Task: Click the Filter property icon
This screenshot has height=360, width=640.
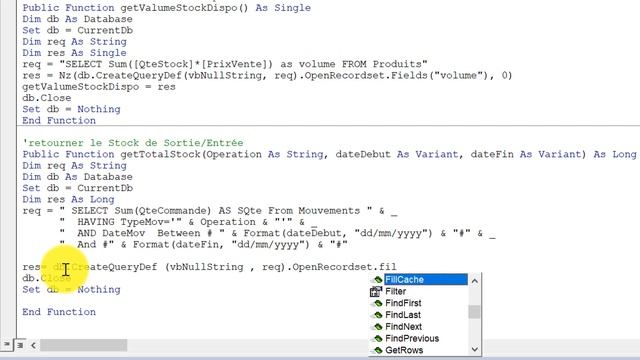Action: click(376, 291)
